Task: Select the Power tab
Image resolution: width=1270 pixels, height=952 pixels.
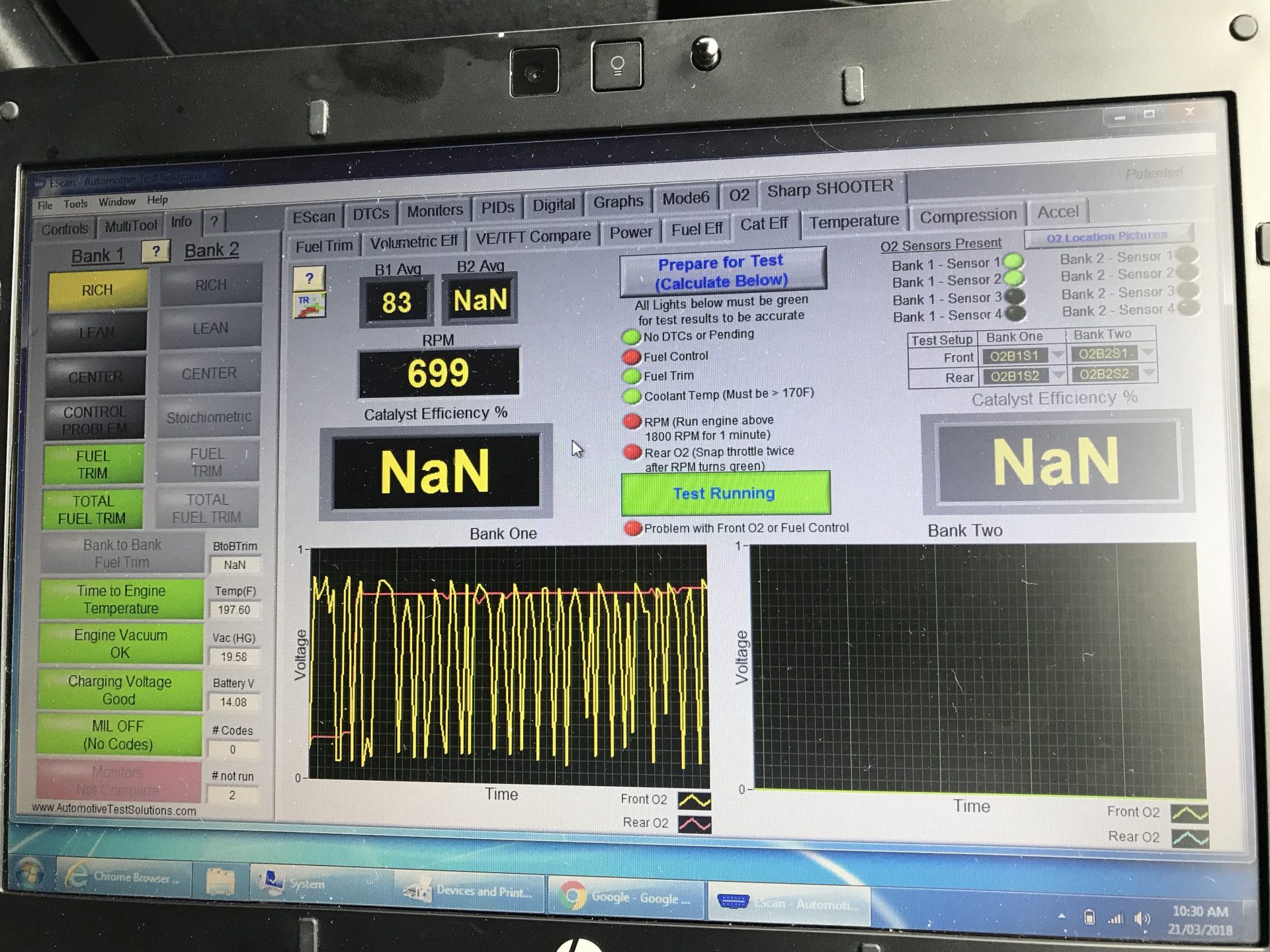Action: pyautogui.click(x=630, y=233)
